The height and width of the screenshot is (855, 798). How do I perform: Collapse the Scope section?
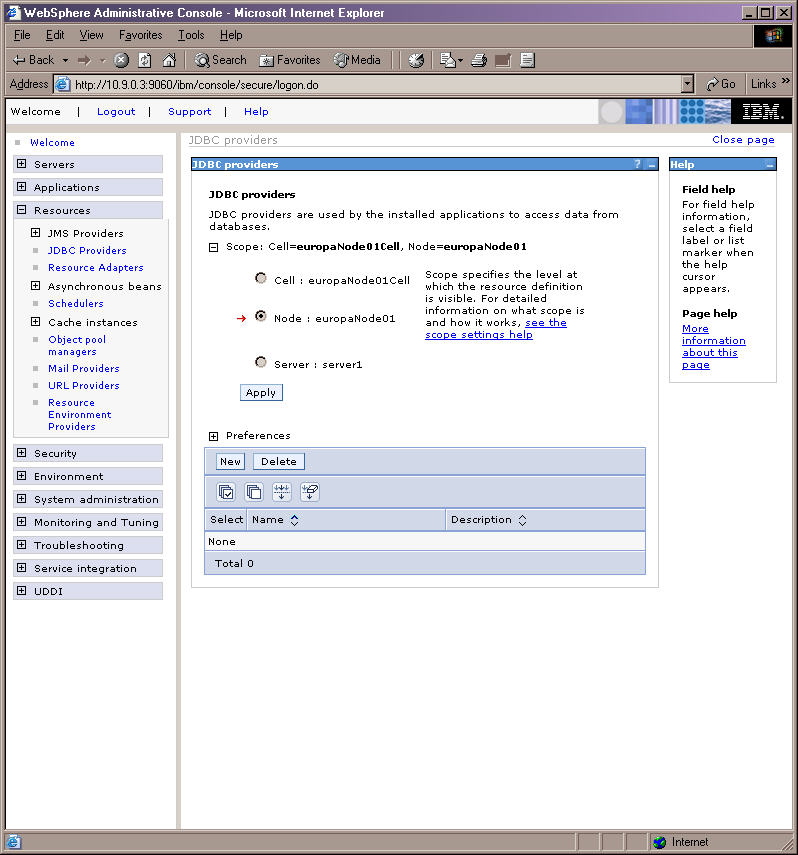click(x=213, y=248)
